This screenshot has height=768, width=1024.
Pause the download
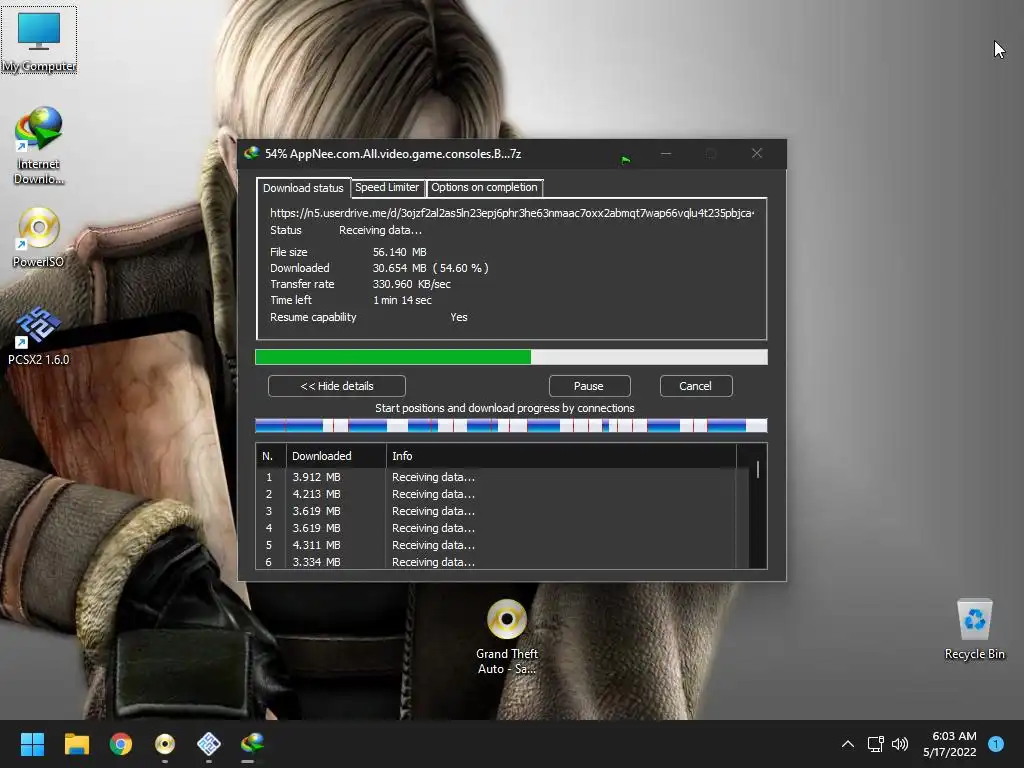[589, 386]
